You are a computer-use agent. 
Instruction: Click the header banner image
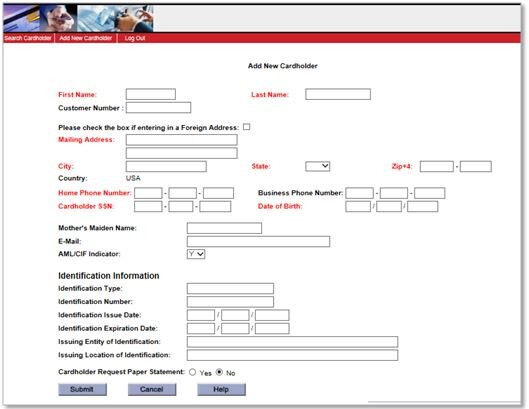coord(78,19)
